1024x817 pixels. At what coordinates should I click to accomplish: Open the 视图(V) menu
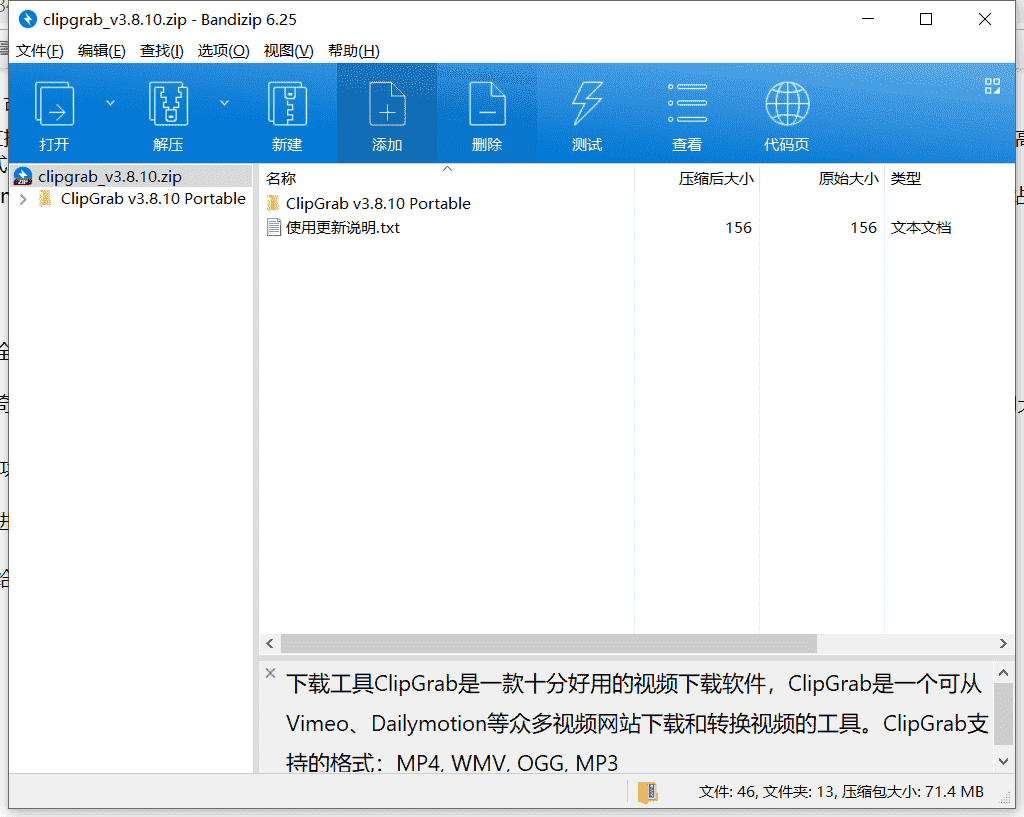click(x=288, y=51)
